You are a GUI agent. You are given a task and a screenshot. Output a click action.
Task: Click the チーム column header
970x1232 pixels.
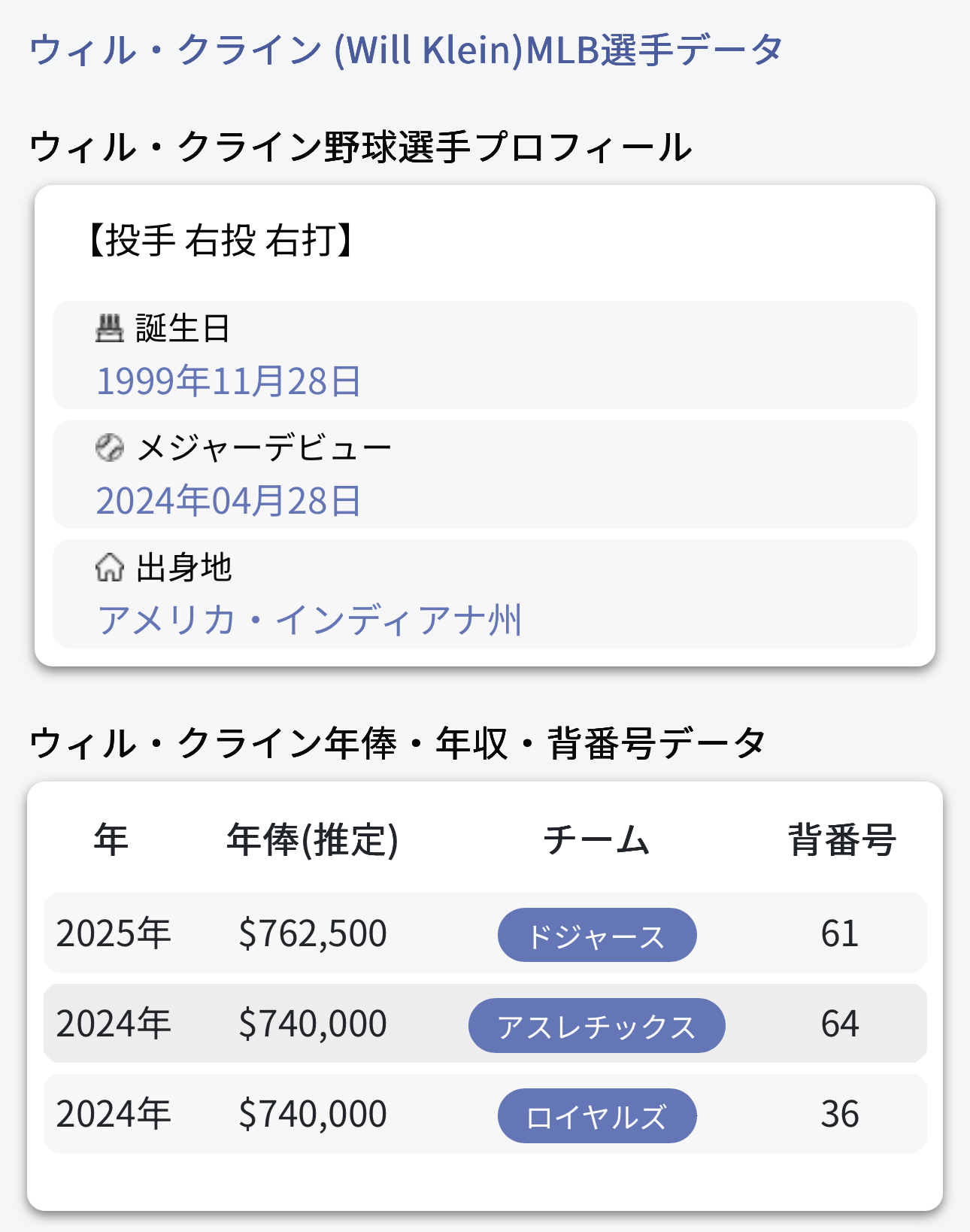[597, 839]
